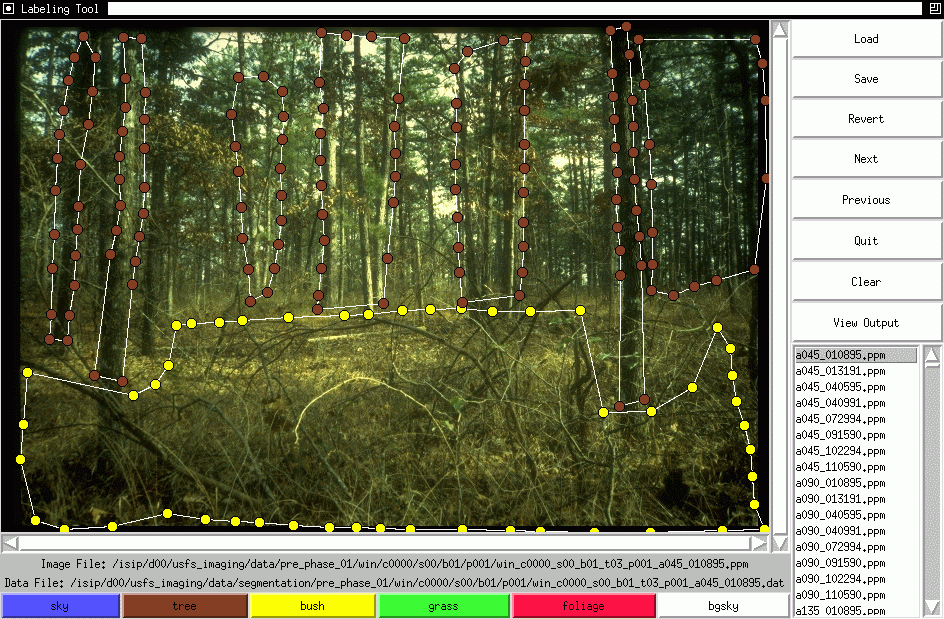Image resolution: width=944 pixels, height=619 pixels.
Task: Click the horizontal scrollbar left arrow
Action: (10, 543)
